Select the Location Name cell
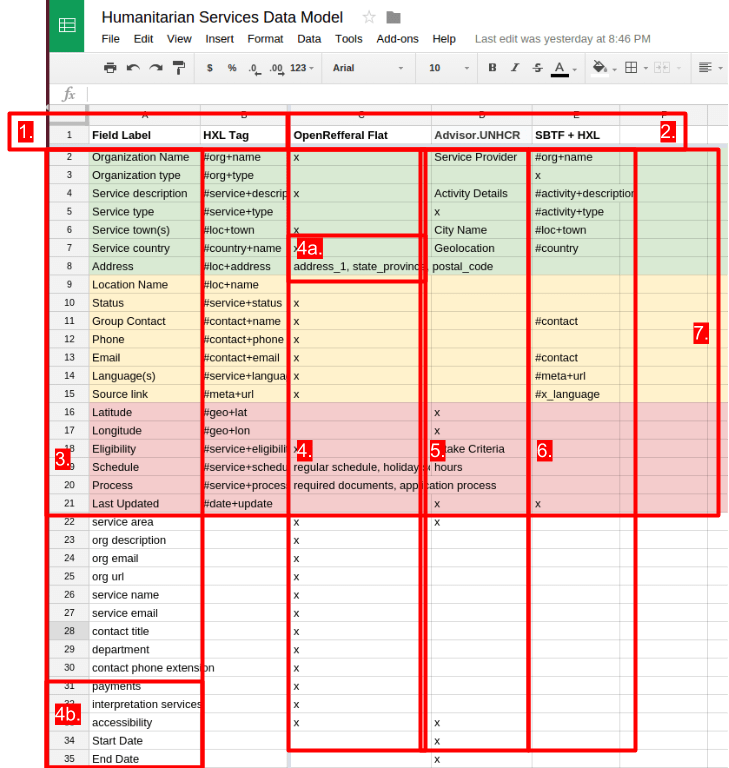The image size is (729, 768). (145, 285)
